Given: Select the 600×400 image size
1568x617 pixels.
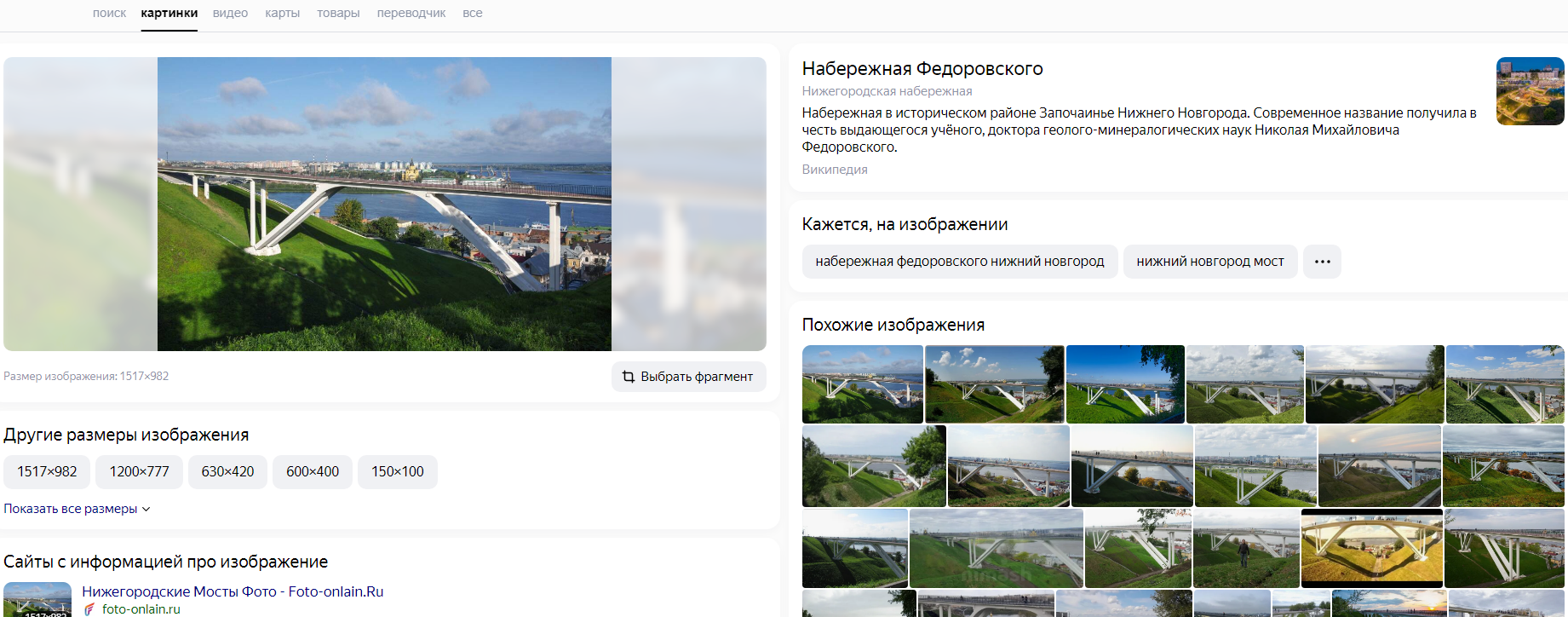Looking at the screenshot, I should coord(313,471).
